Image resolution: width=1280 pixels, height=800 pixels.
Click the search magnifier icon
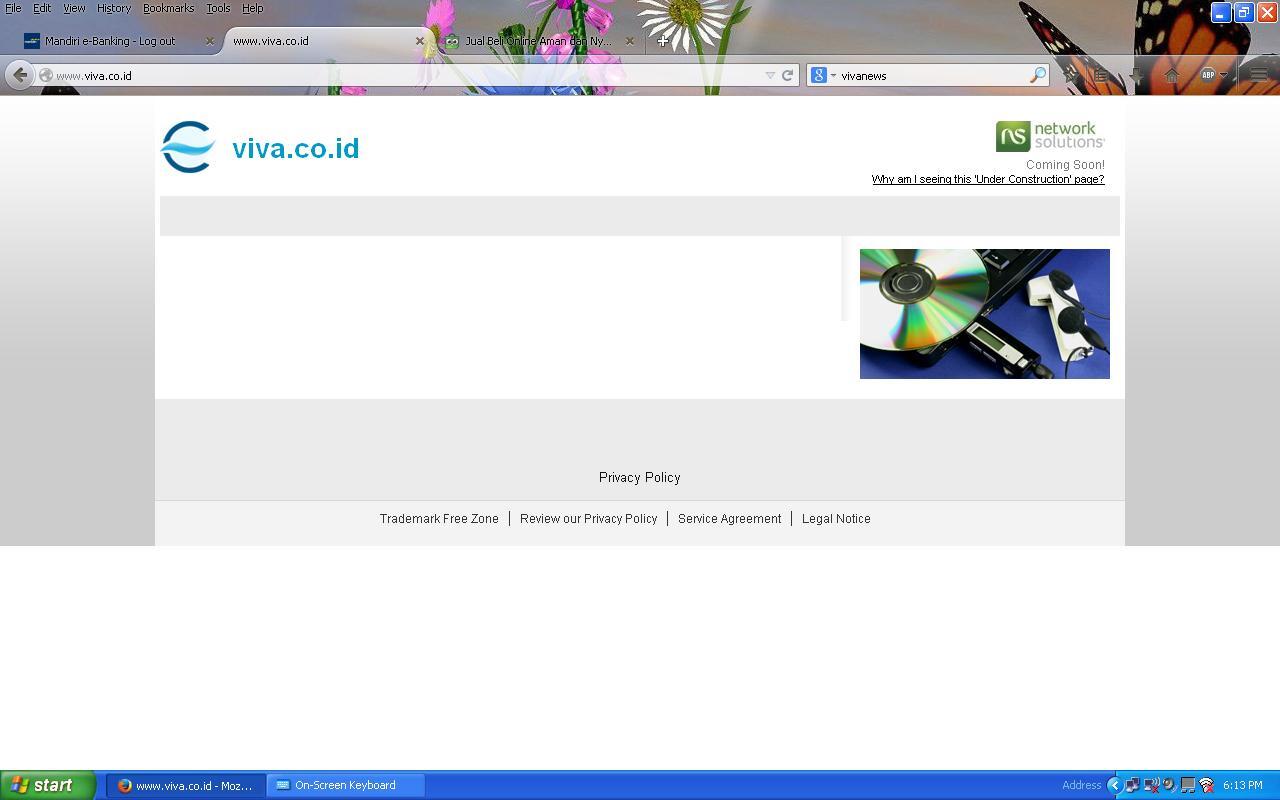[x=1038, y=75]
